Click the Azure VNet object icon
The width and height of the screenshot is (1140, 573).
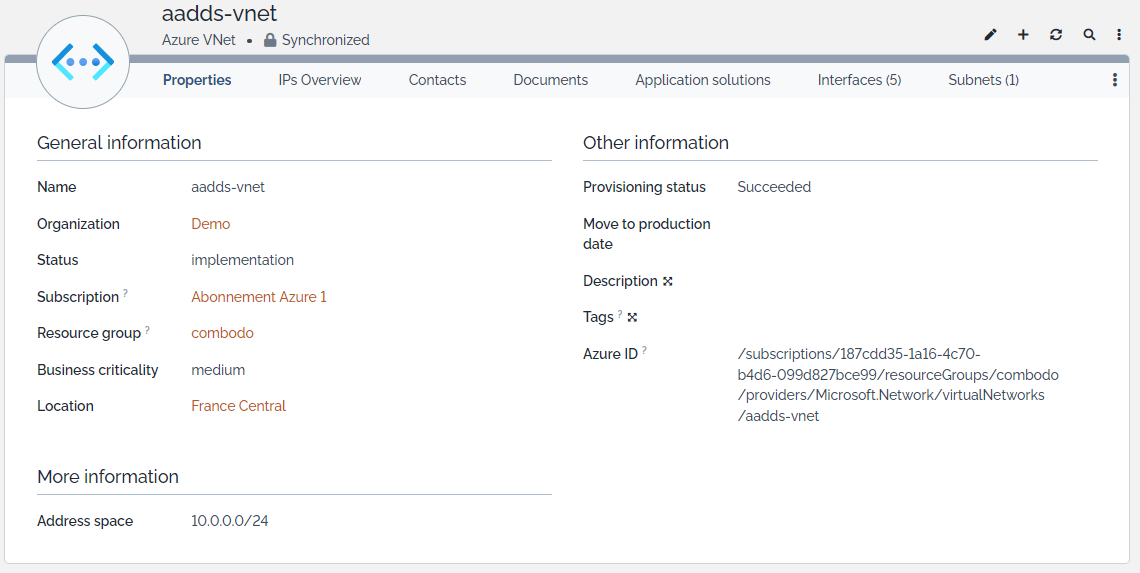(83, 62)
